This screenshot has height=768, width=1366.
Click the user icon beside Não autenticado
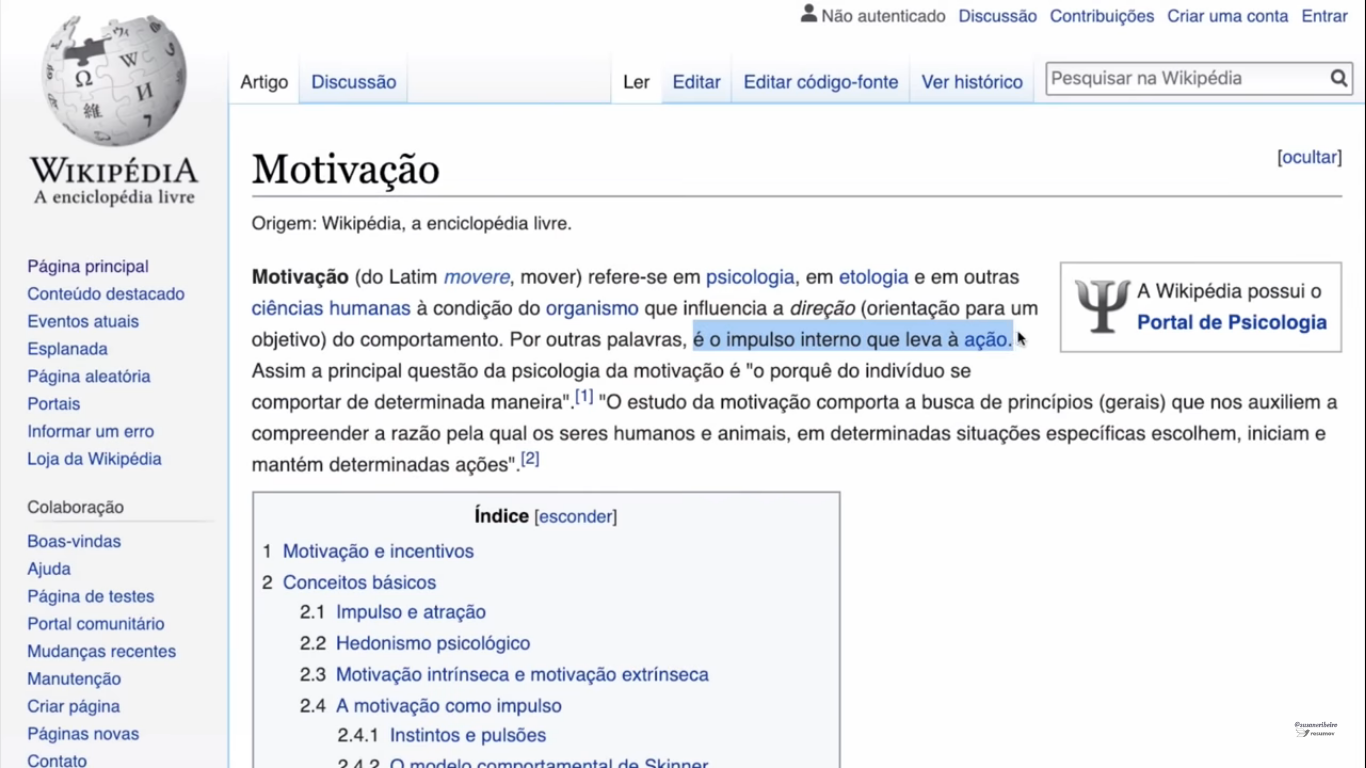point(808,15)
